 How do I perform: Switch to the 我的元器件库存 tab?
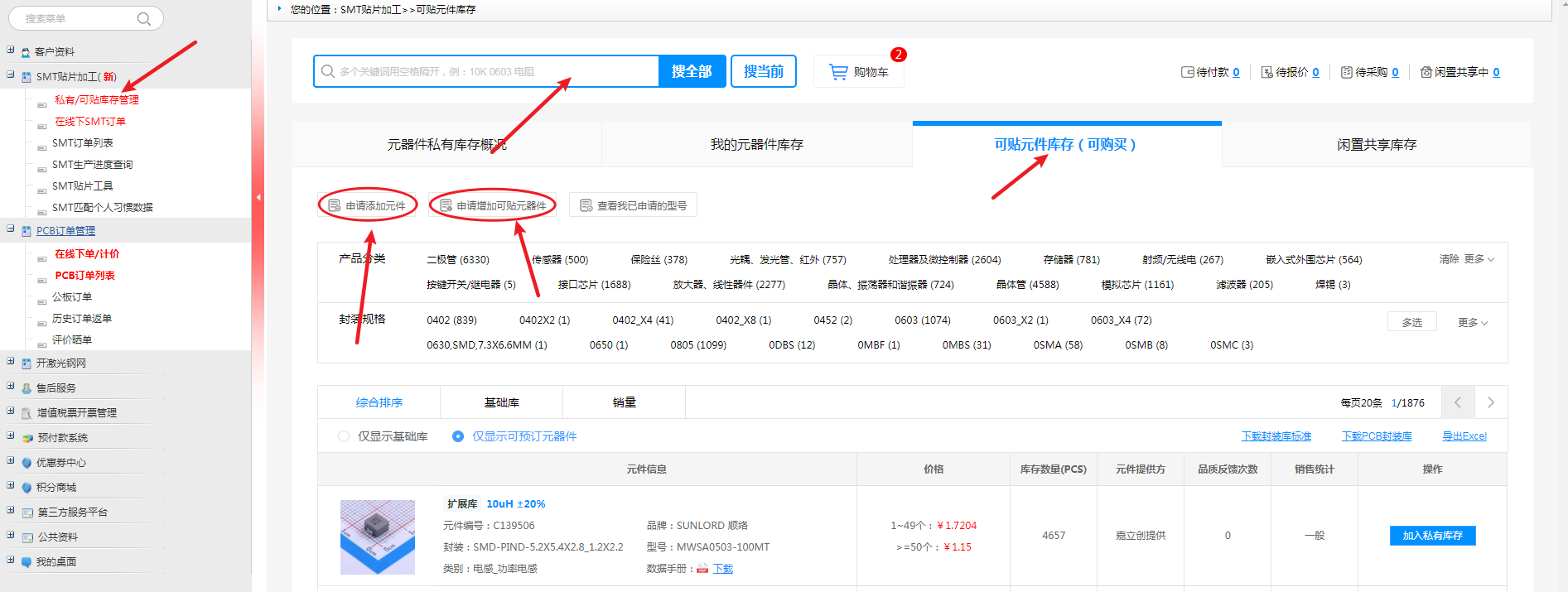coord(756,145)
